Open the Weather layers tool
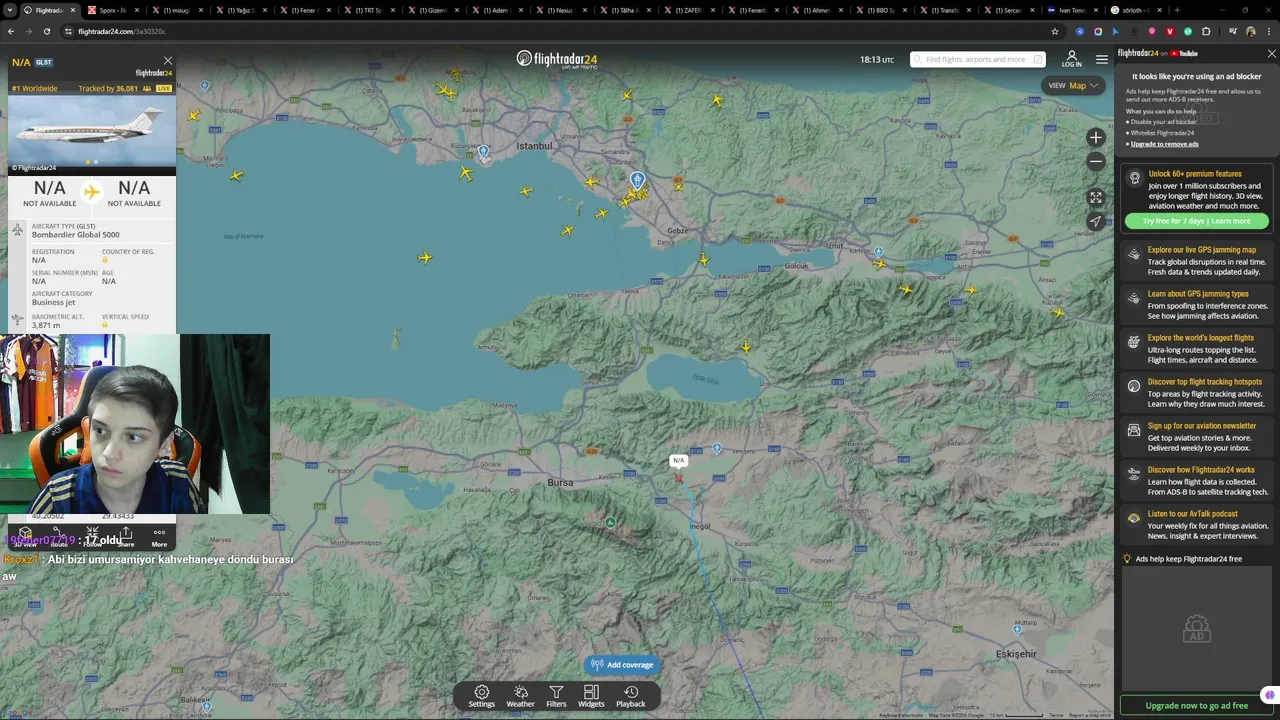This screenshot has height=720, width=1280. click(x=520, y=696)
